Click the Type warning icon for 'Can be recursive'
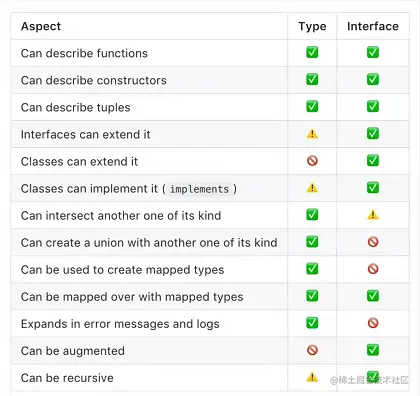 312,377
